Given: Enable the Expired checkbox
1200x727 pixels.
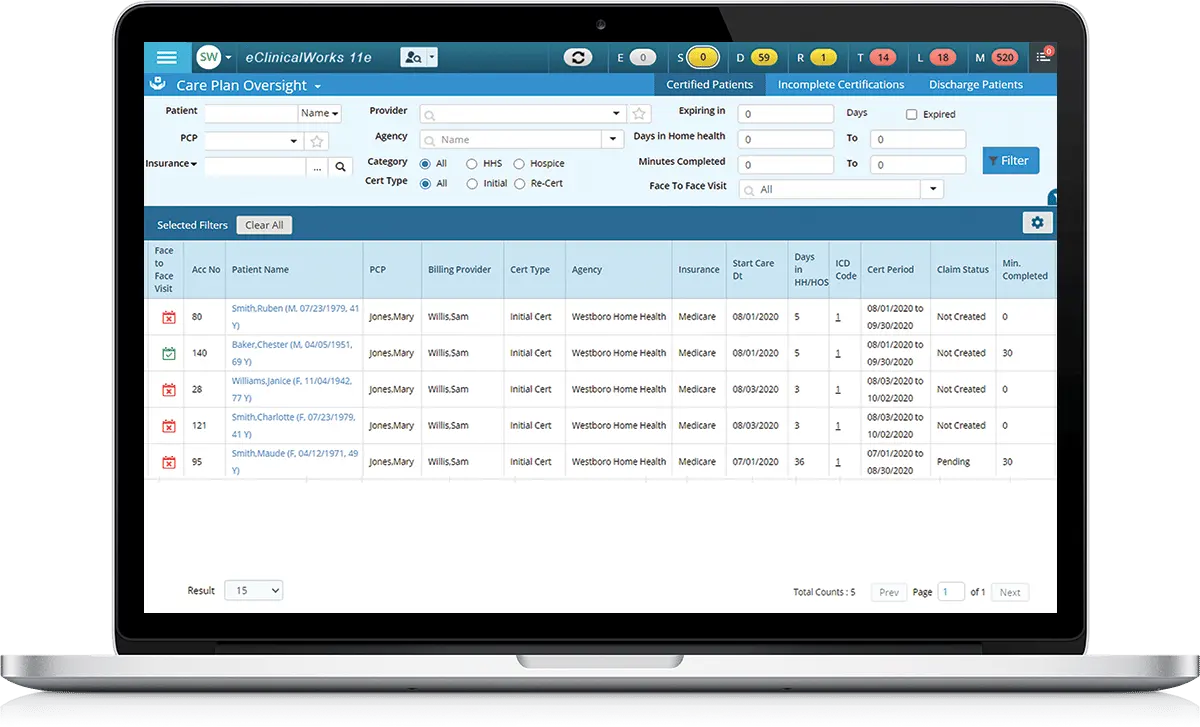Looking at the screenshot, I should [912, 113].
